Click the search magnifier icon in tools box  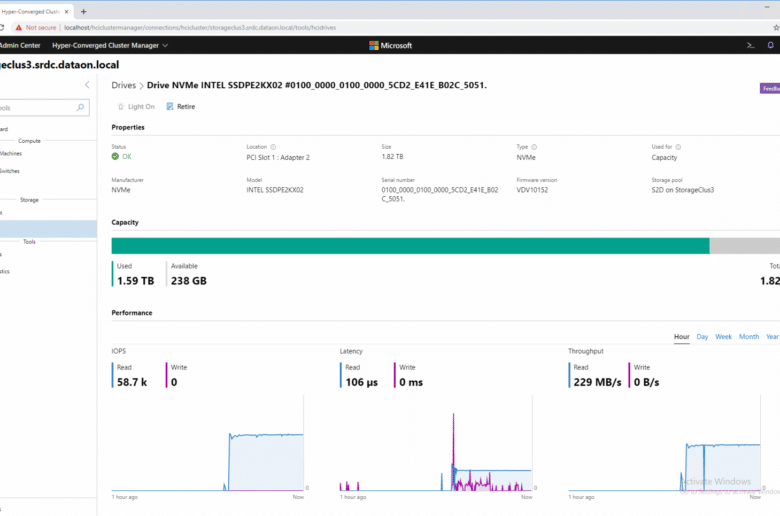[80, 107]
